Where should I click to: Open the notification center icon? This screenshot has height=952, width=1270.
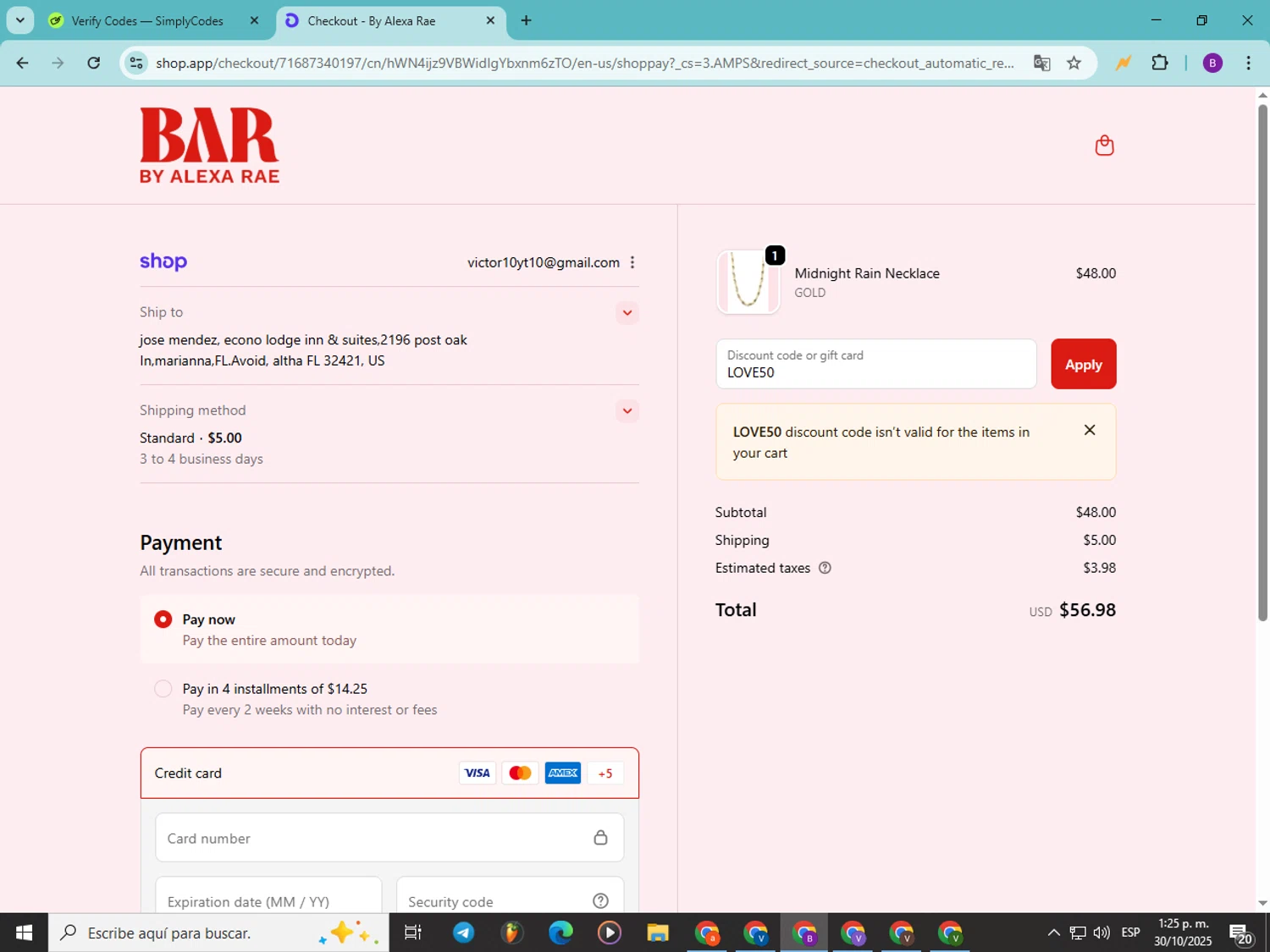(x=1241, y=933)
